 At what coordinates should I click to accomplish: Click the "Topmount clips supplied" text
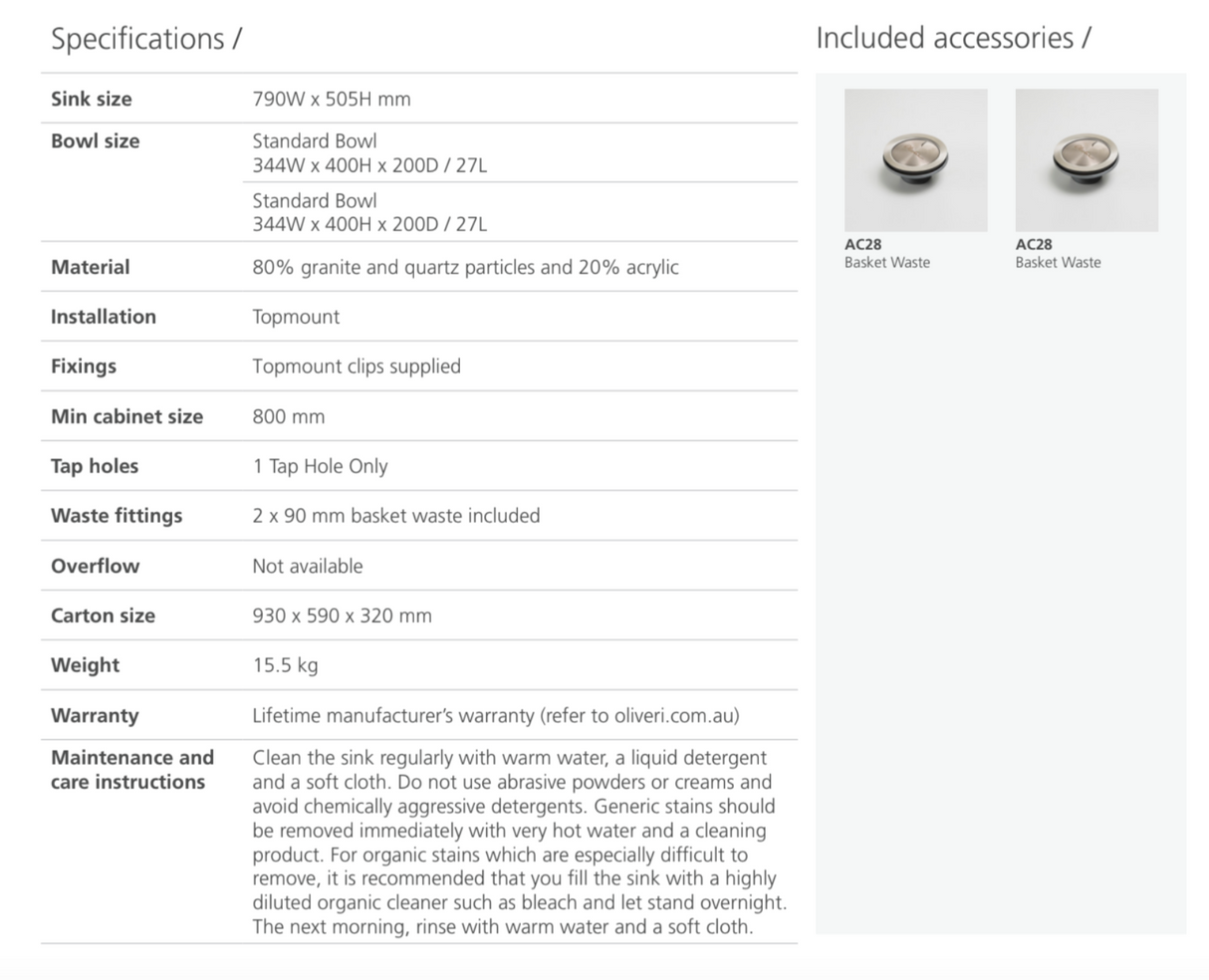[357, 366]
